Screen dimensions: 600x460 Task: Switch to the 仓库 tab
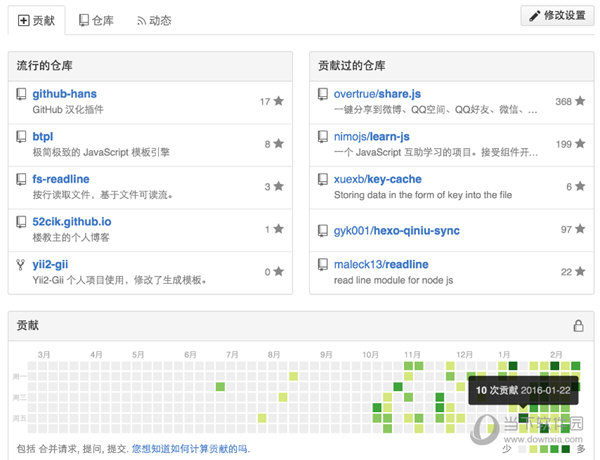[96, 19]
